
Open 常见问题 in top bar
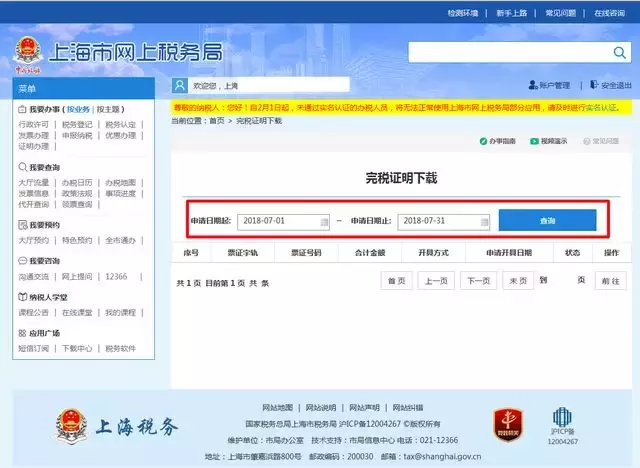click(x=560, y=13)
